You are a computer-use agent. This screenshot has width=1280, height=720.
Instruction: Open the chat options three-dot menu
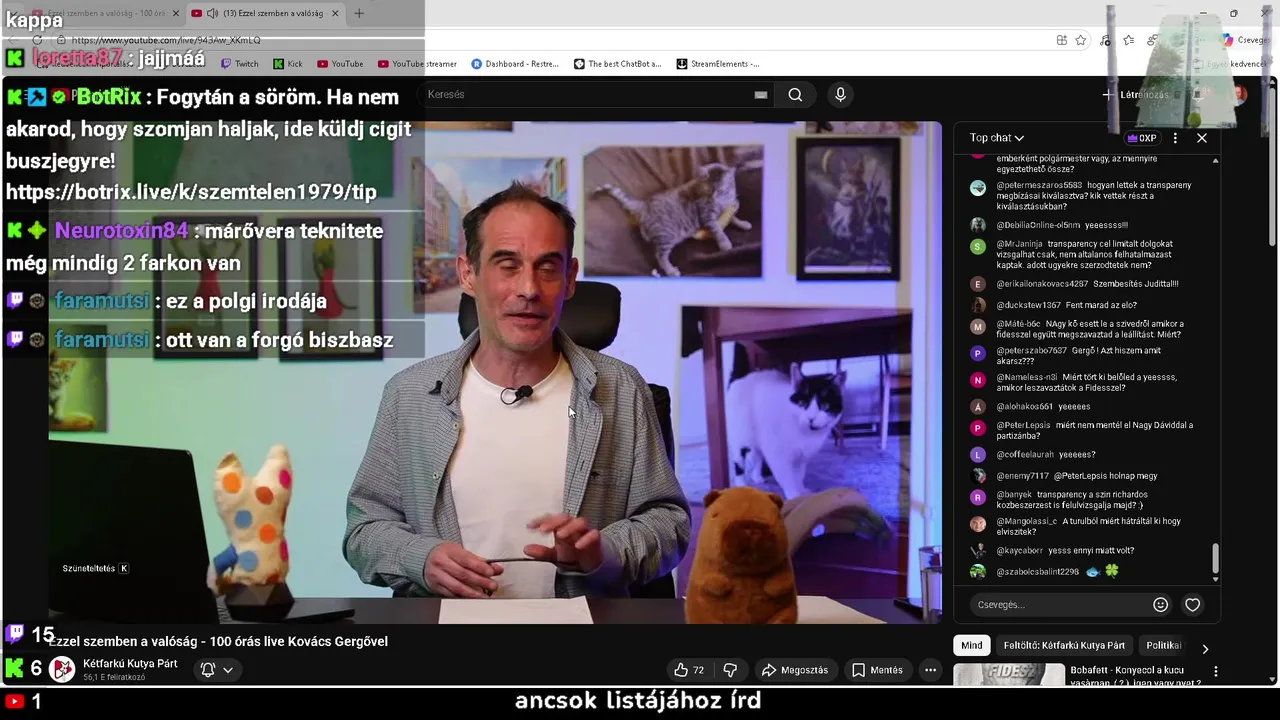tap(1175, 138)
